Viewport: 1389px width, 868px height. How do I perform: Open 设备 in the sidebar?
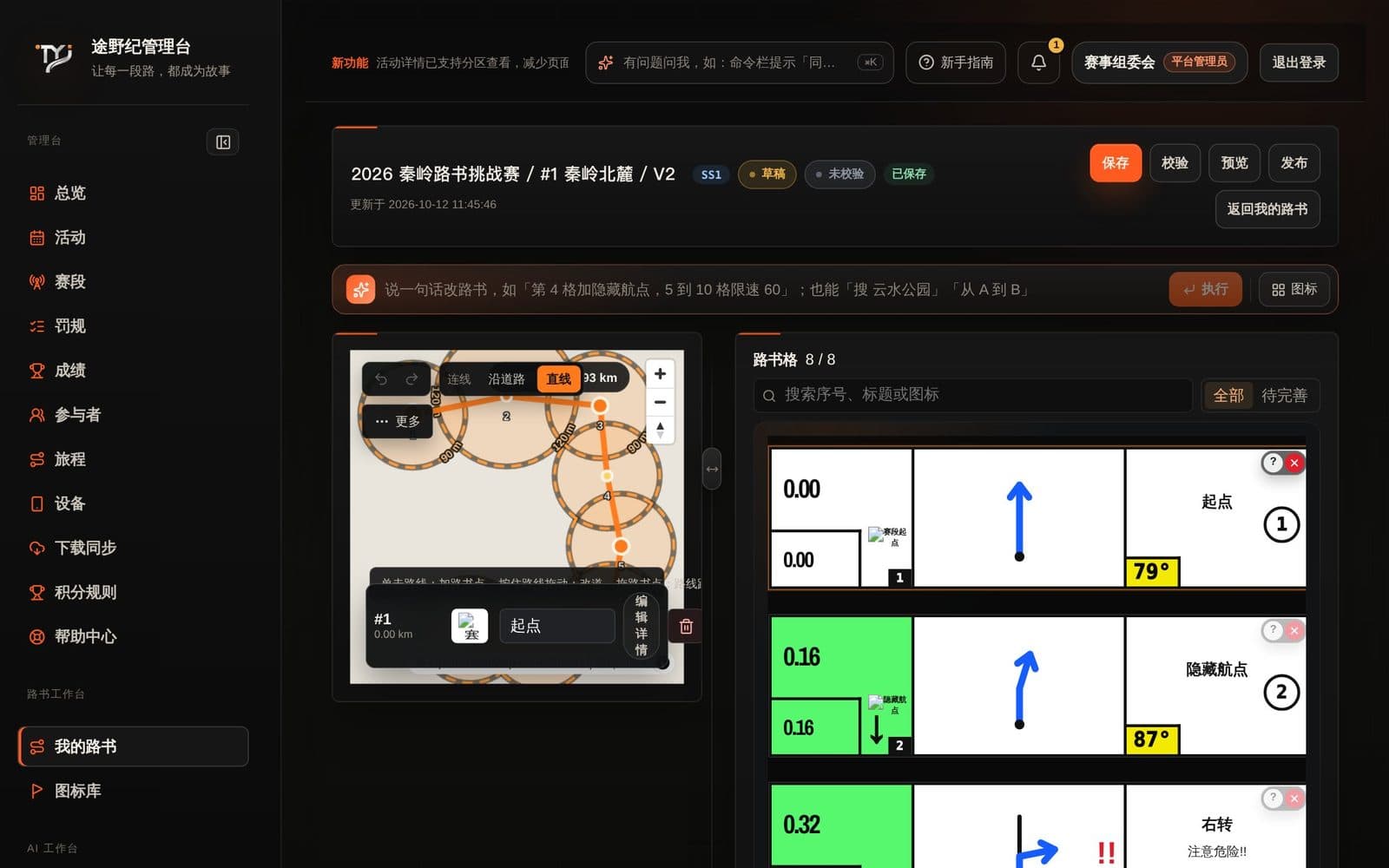[x=133, y=503]
